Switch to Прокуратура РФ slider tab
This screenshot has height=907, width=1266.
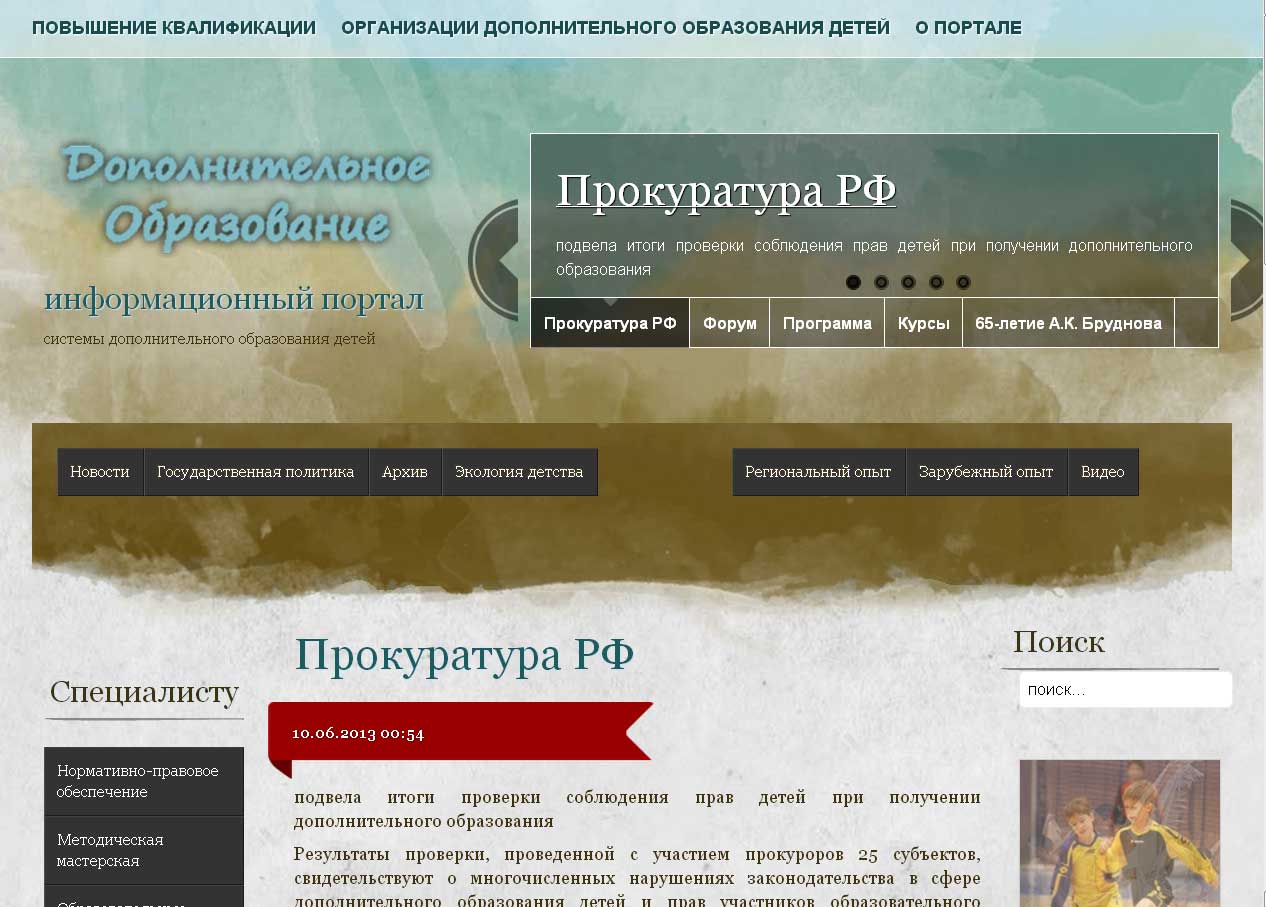pos(610,323)
